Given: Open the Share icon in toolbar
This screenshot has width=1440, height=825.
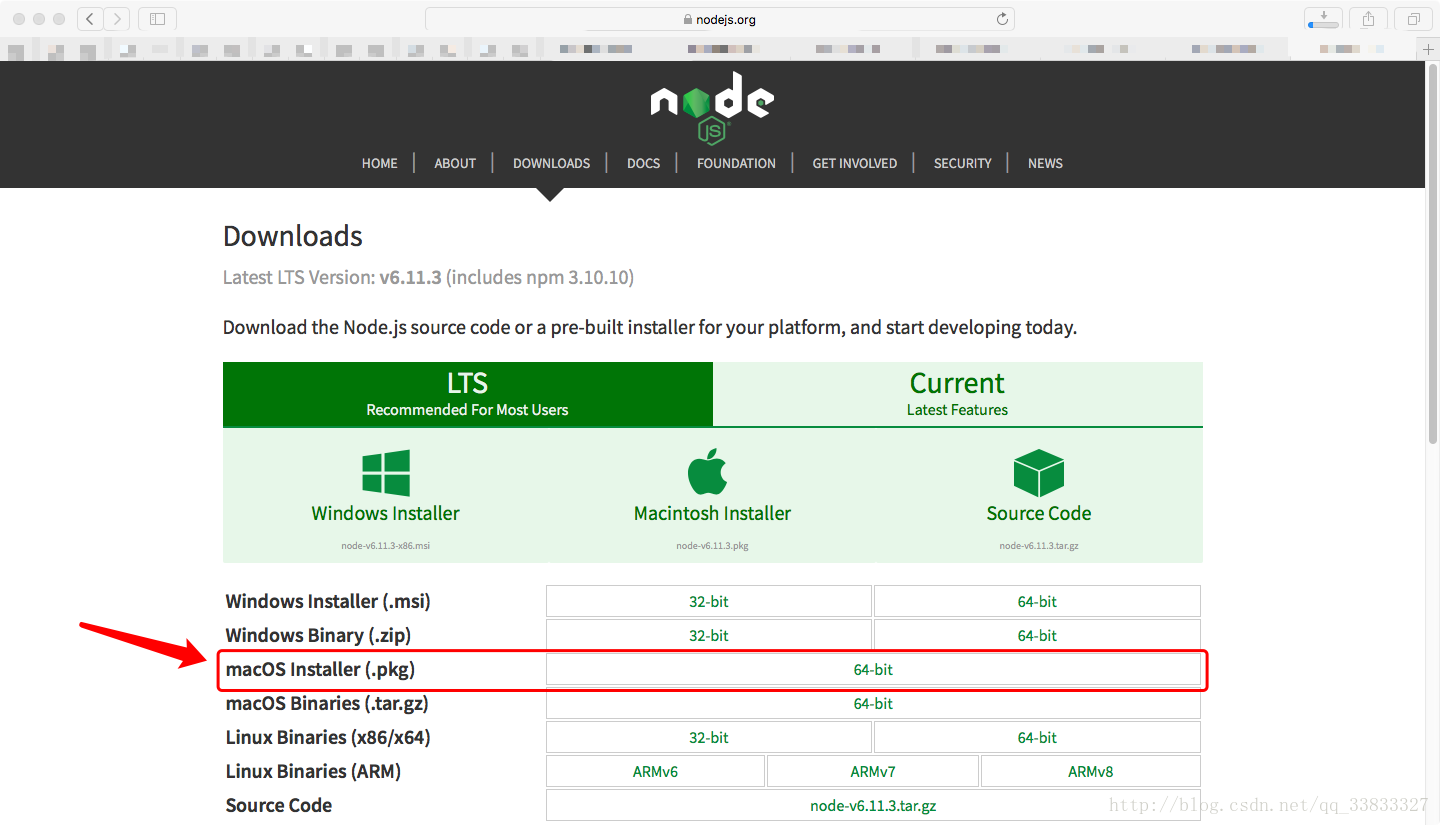Looking at the screenshot, I should tap(1368, 18).
